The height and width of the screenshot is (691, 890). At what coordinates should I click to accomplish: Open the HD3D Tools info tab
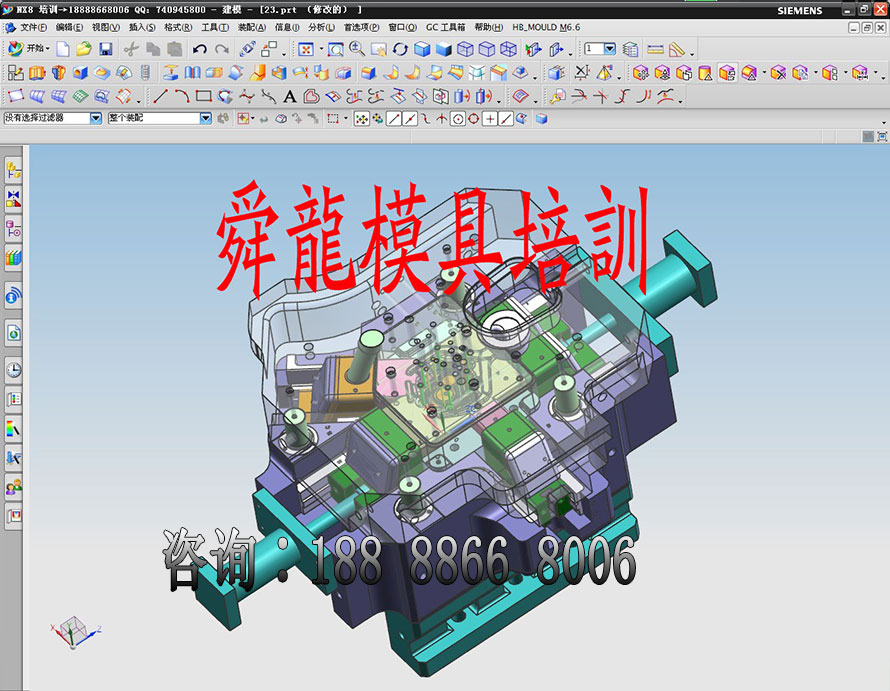[x=14, y=296]
